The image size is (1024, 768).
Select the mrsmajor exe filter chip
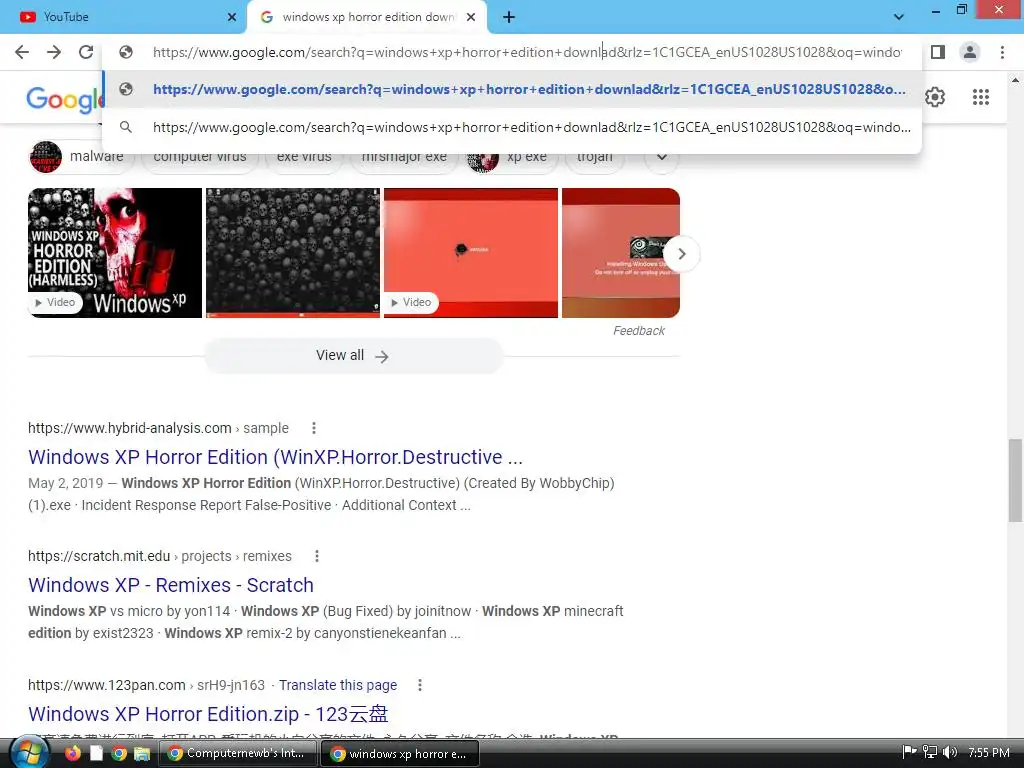[x=404, y=157]
